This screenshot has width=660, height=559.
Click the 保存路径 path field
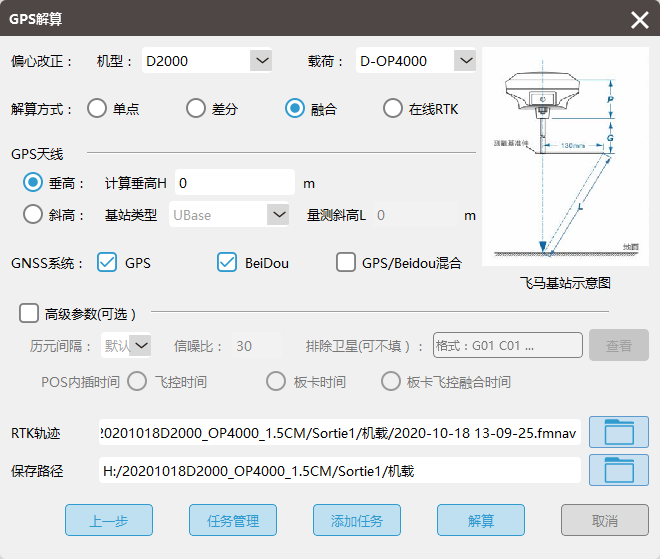point(340,470)
